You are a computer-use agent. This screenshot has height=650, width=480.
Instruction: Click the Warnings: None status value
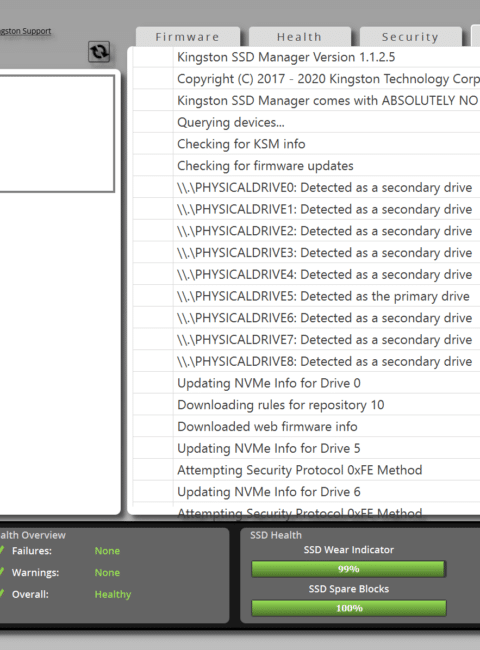(107, 572)
